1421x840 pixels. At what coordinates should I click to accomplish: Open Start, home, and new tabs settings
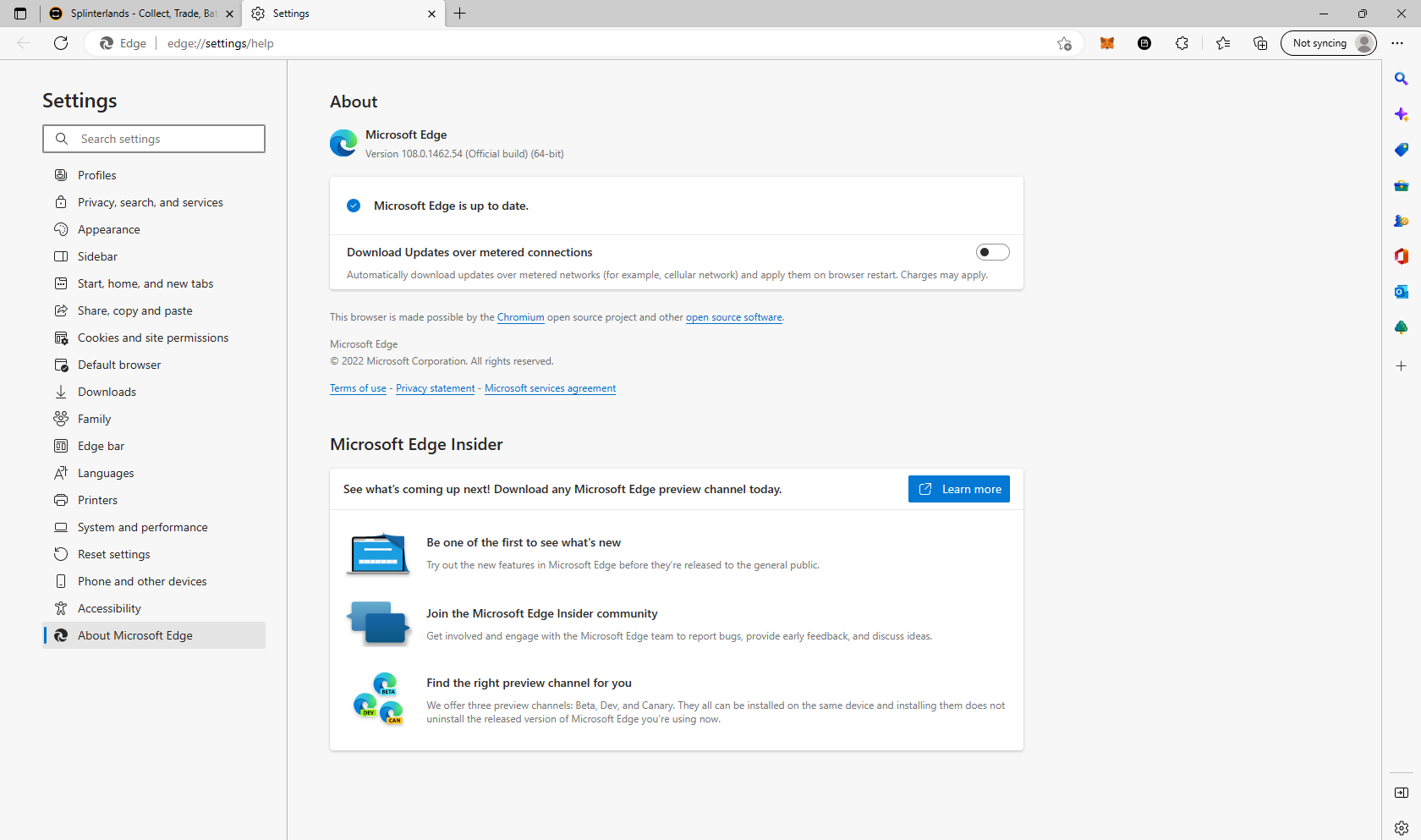pyautogui.click(x=154, y=283)
